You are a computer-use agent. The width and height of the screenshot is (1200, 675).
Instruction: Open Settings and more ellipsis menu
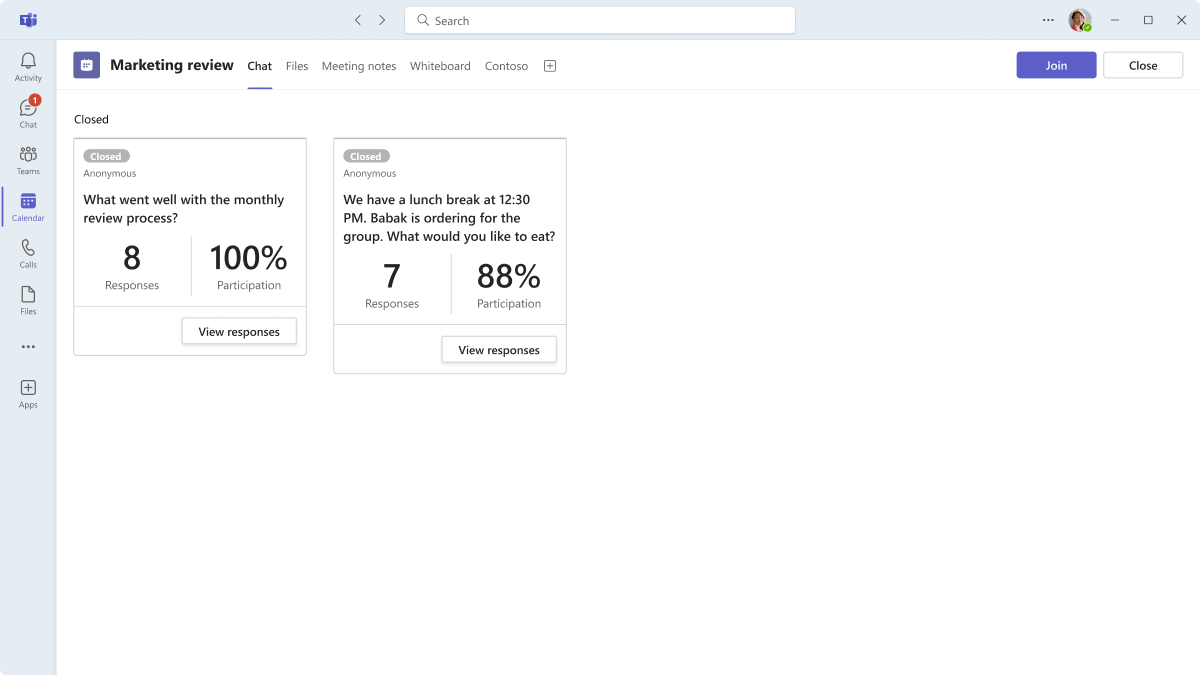[x=1048, y=20]
